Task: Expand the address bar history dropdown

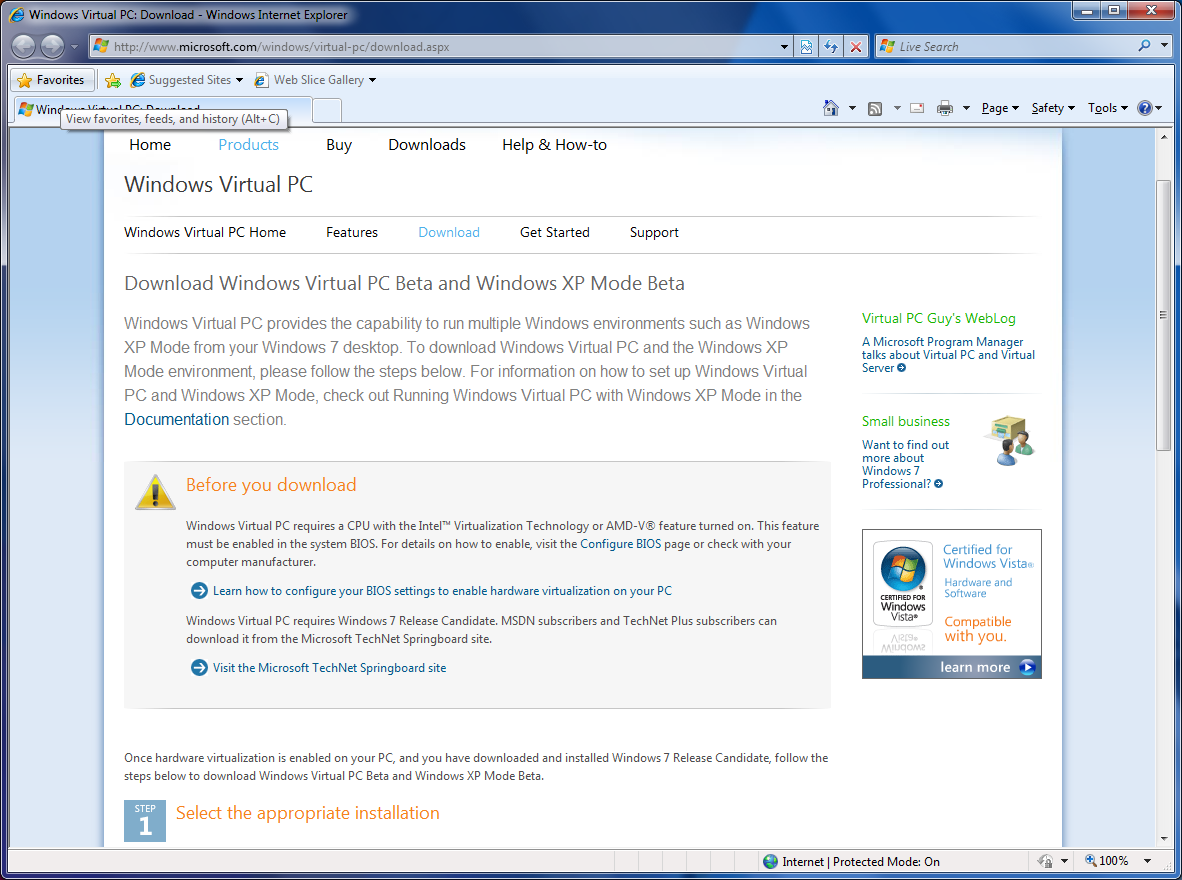Action: (784, 47)
